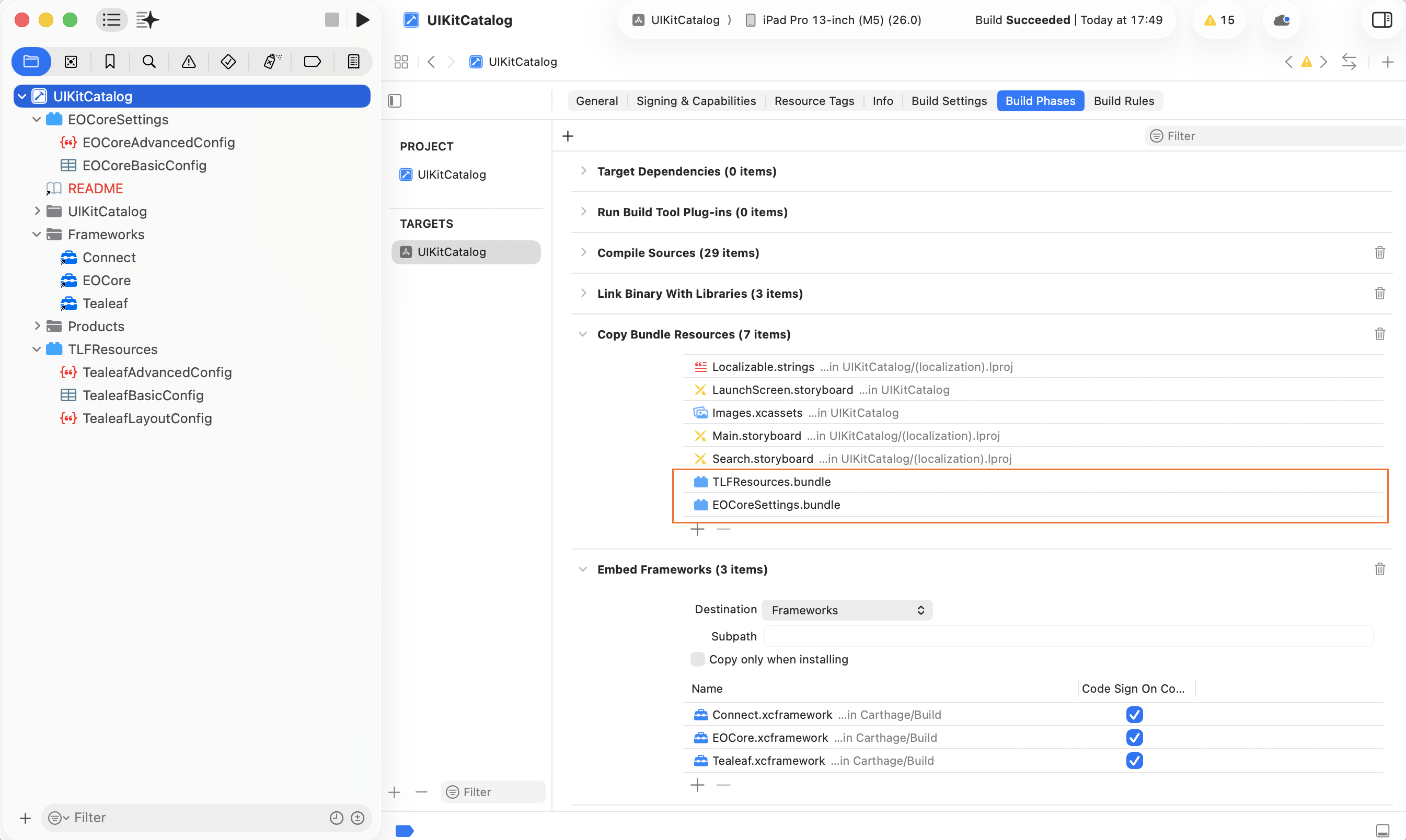Screen dimensions: 1406x840
Task: Select the UIKitCatalog target
Action: tap(466, 252)
